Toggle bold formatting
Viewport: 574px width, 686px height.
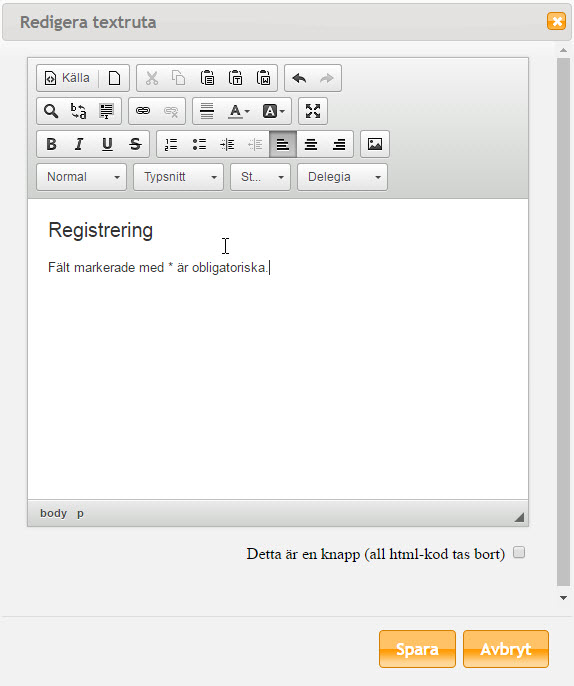pyautogui.click(x=51, y=144)
